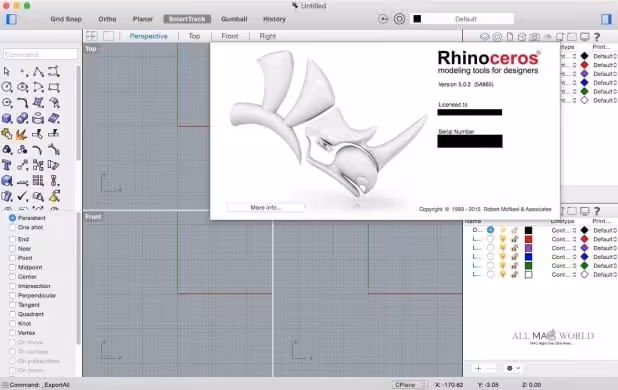This screenshot has height=390, width=618.
Task: Open the CPlane dropdown in status bar
Action: pyautogui.click(x=410, y=385)
